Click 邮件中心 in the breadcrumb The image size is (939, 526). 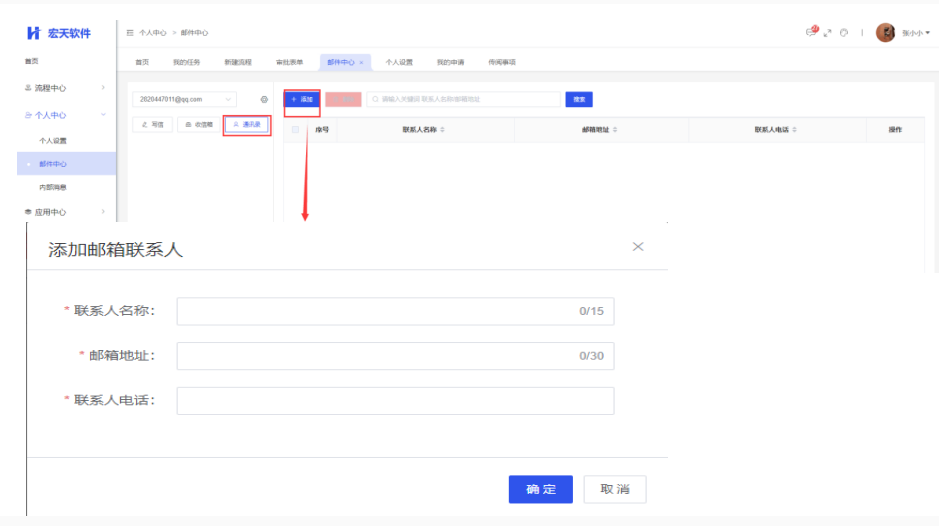194,33
